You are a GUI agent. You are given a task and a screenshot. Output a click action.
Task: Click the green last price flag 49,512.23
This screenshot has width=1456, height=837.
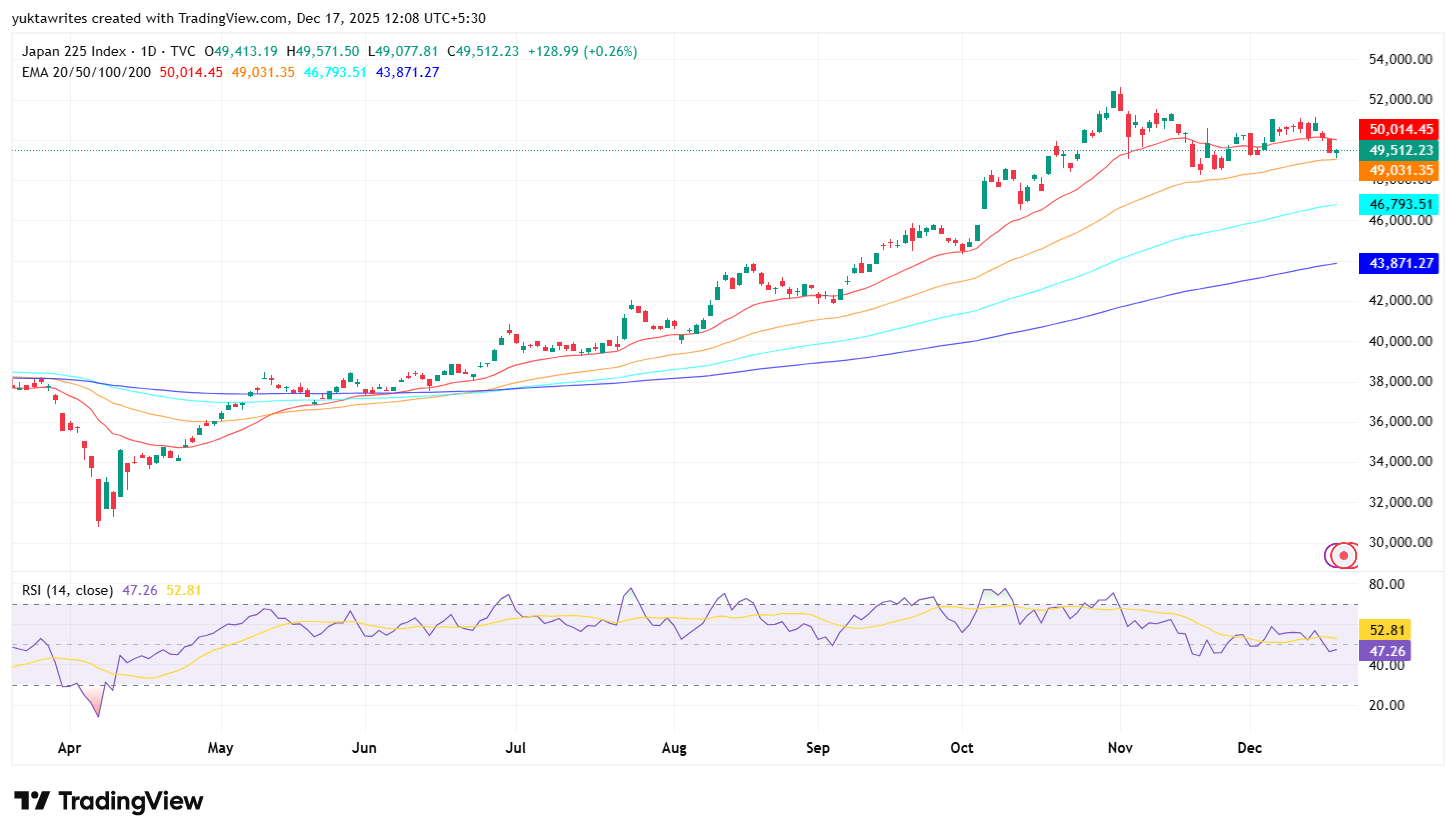tap(1400, 149)
